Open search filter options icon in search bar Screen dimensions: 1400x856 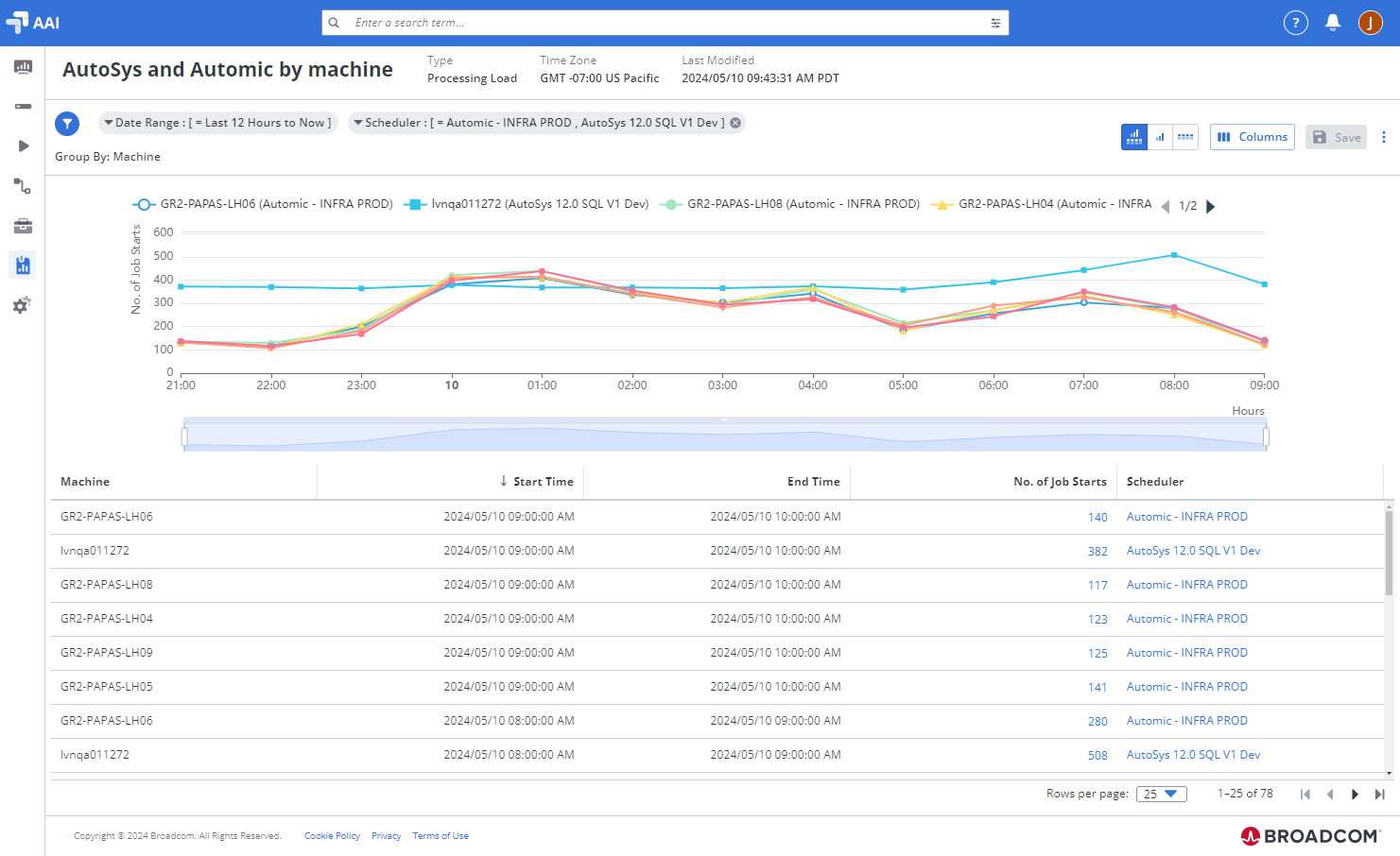995,23
